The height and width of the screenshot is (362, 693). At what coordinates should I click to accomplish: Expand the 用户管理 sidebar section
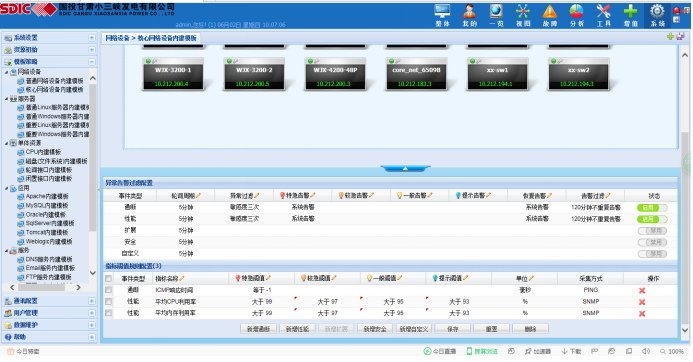pyautogui.click(x=92, y=313)
